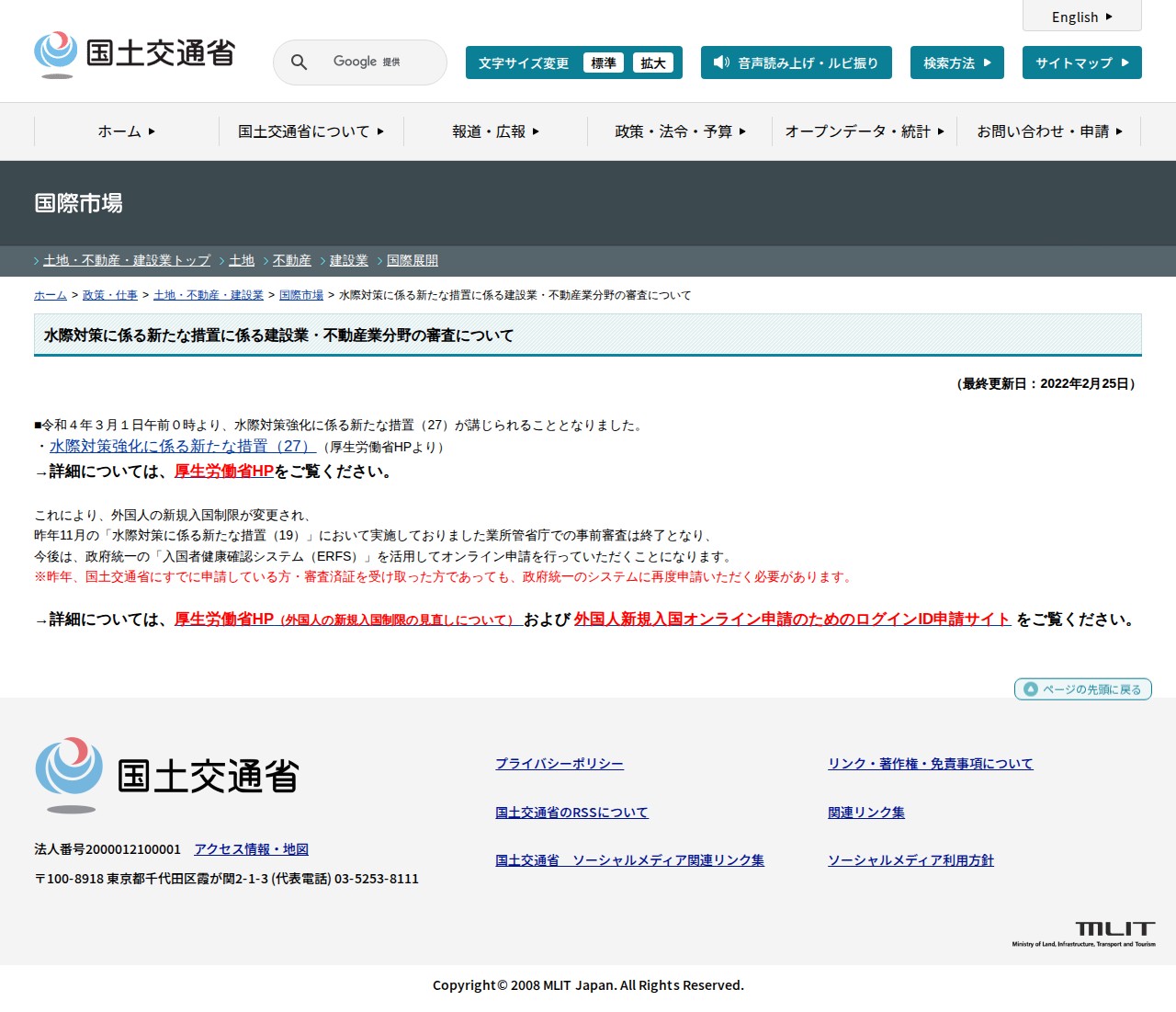Open the English language version
Viewport: 1176px width, 1012px height.
point(1082,17)
